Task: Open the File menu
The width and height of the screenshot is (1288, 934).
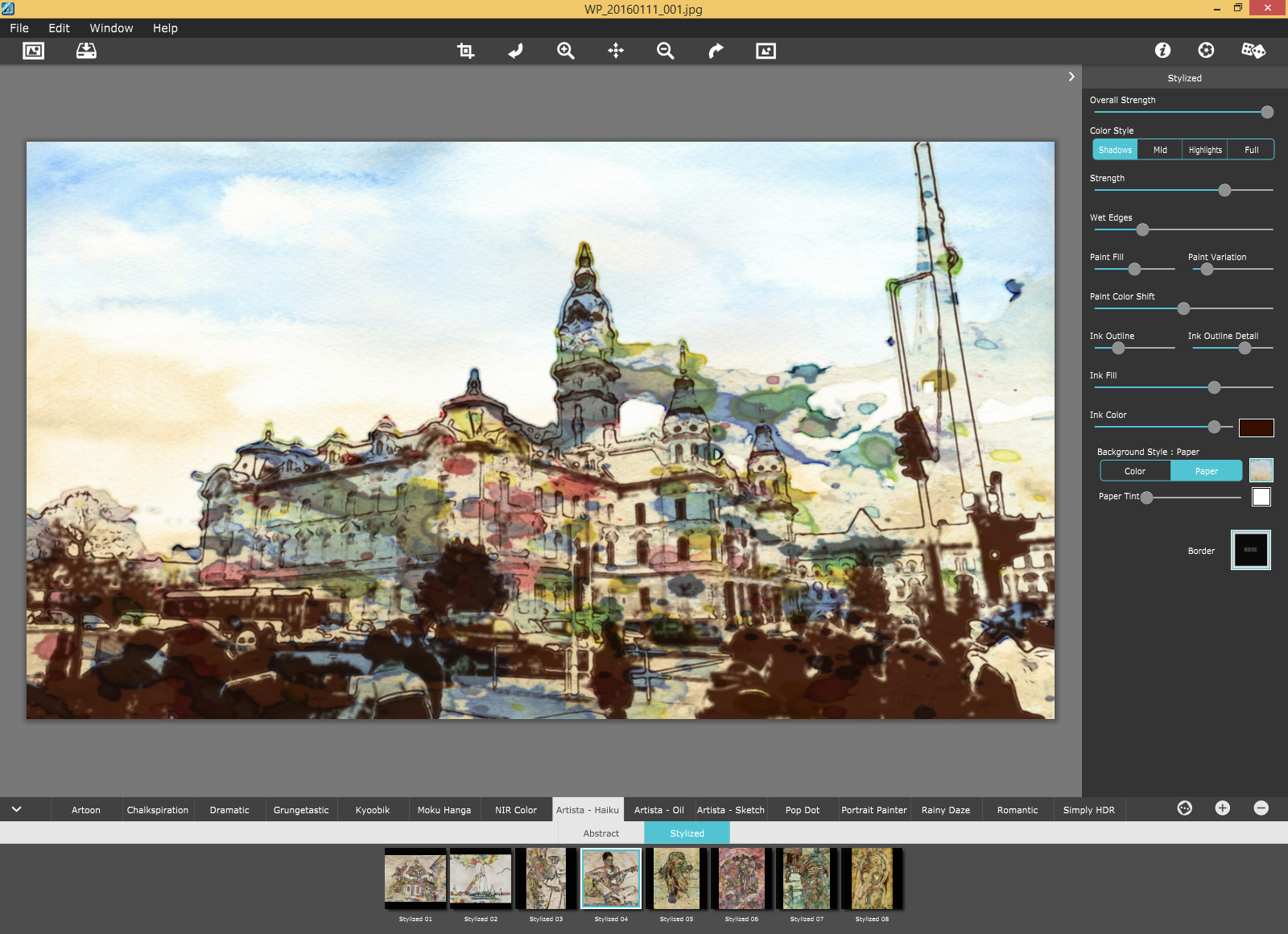Action: click(19, 28)
